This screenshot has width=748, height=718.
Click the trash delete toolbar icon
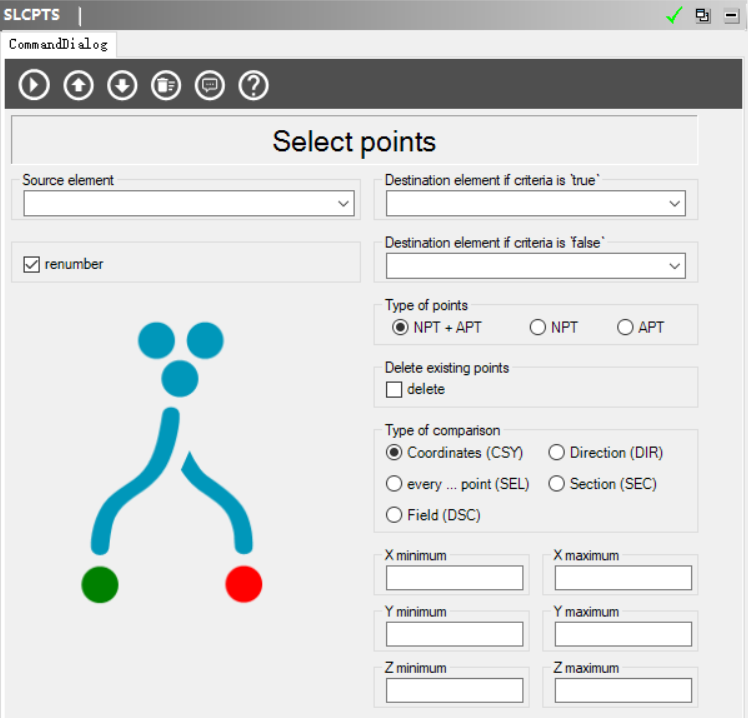(x=166, y=85)
